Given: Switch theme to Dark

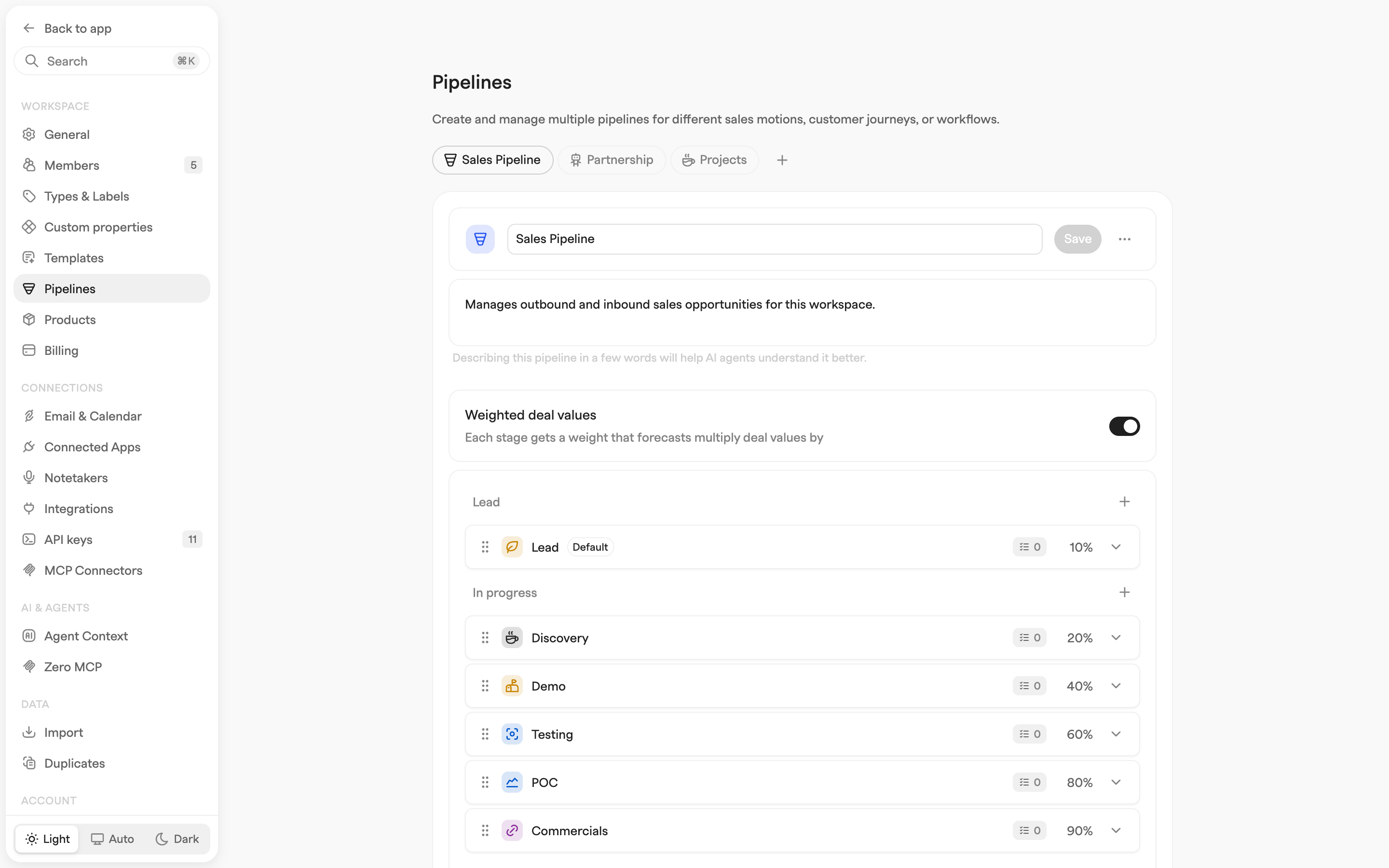Looking at the screenshot, I should click(177, 839).
